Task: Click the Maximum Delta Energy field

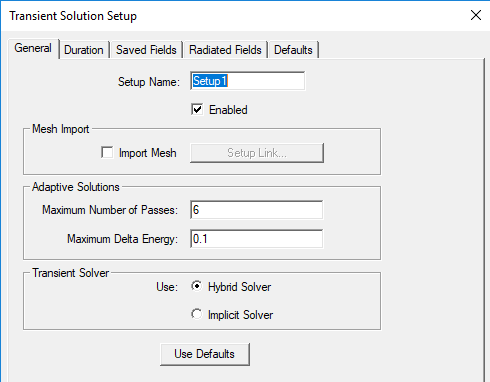Action: 256,239
